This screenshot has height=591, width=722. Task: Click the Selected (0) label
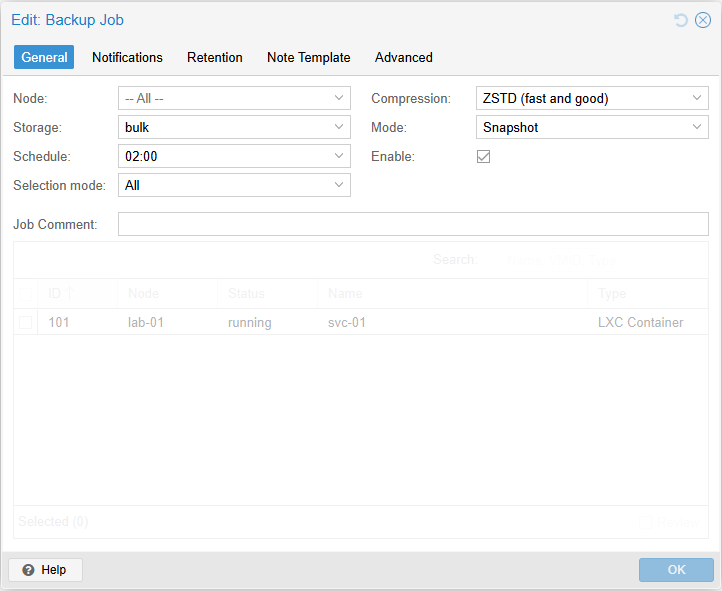click(53, 521)
